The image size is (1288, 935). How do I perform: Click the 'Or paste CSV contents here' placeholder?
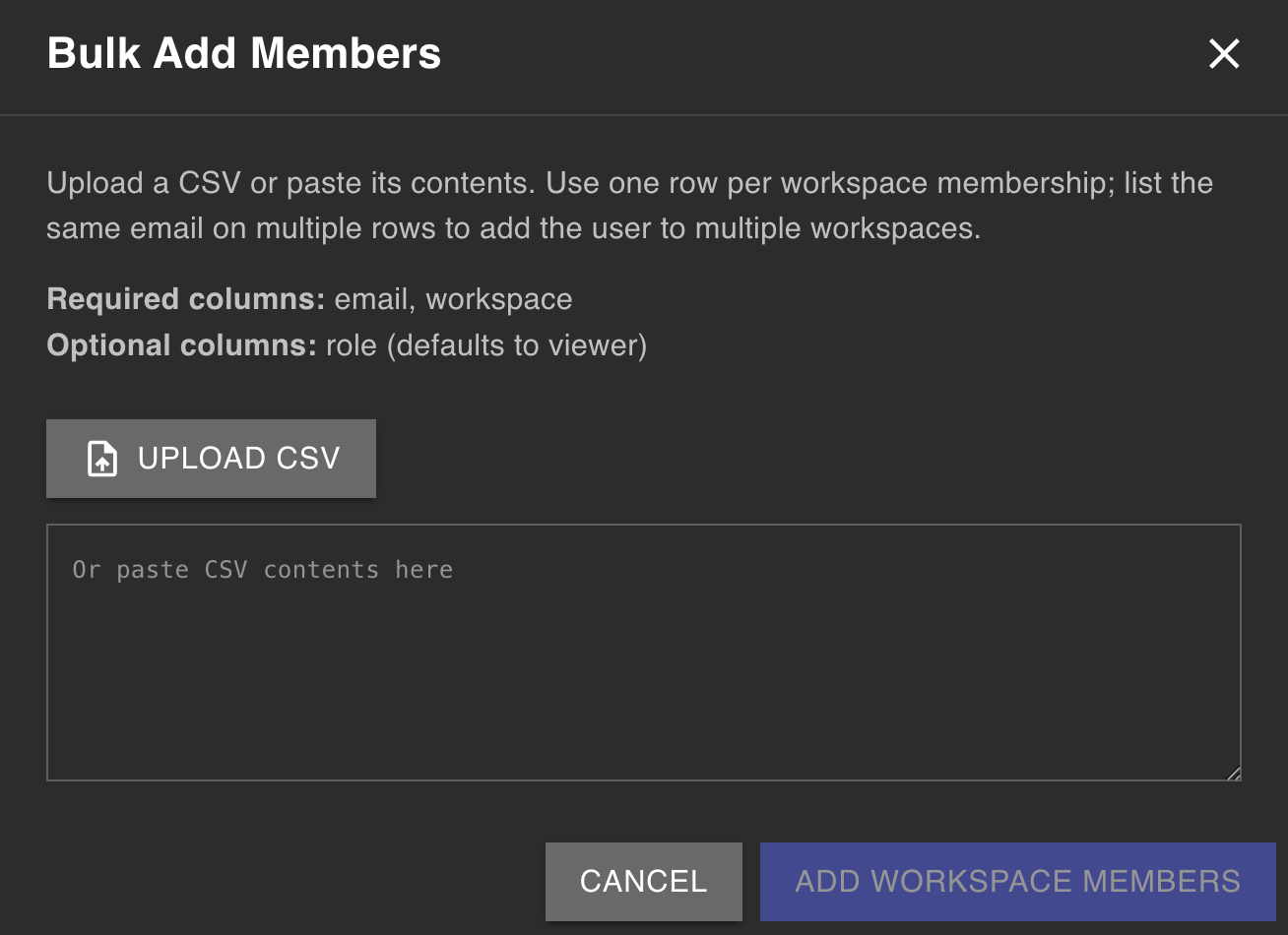263,570
